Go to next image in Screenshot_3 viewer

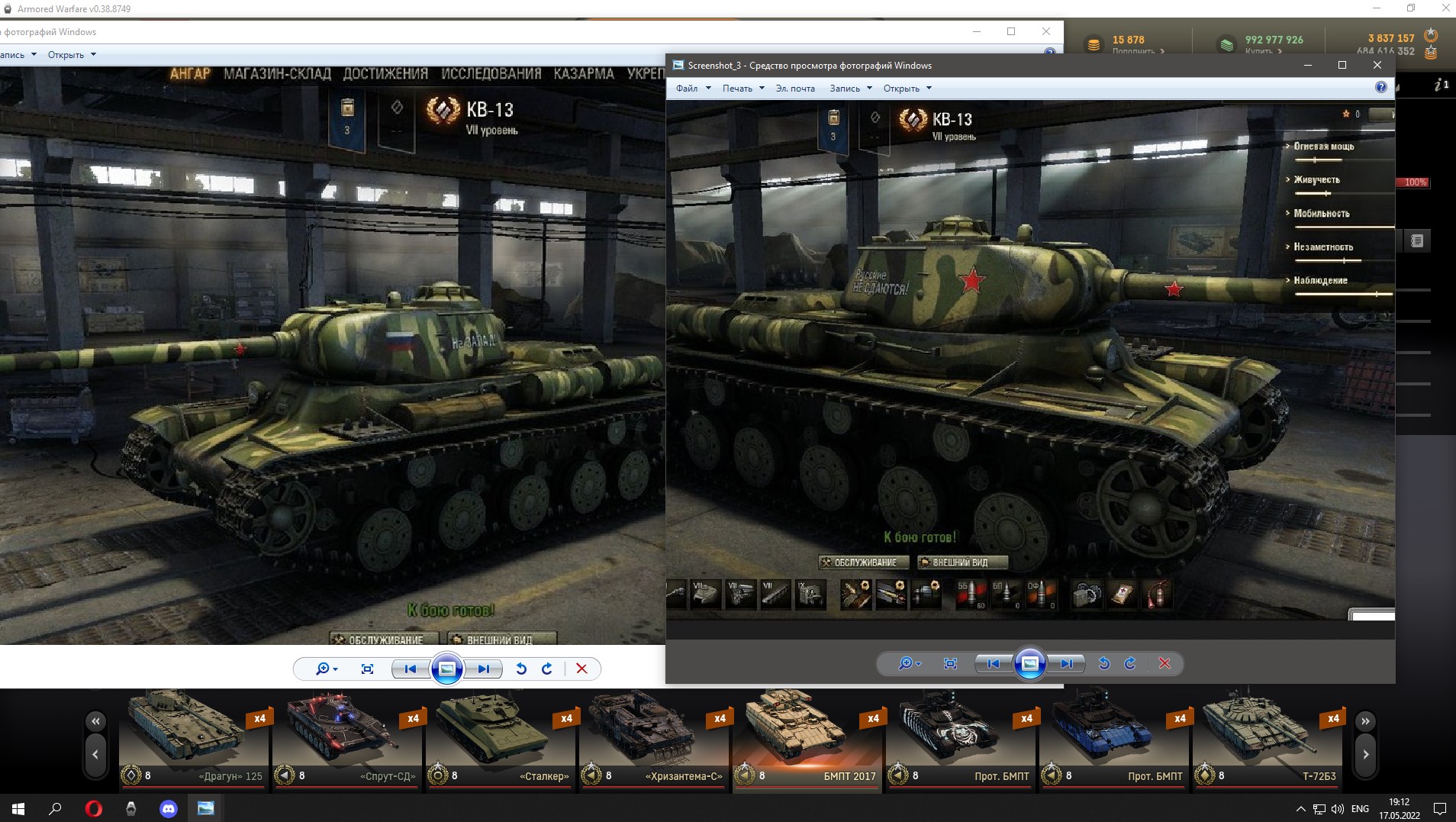[x=1066, y=663]
